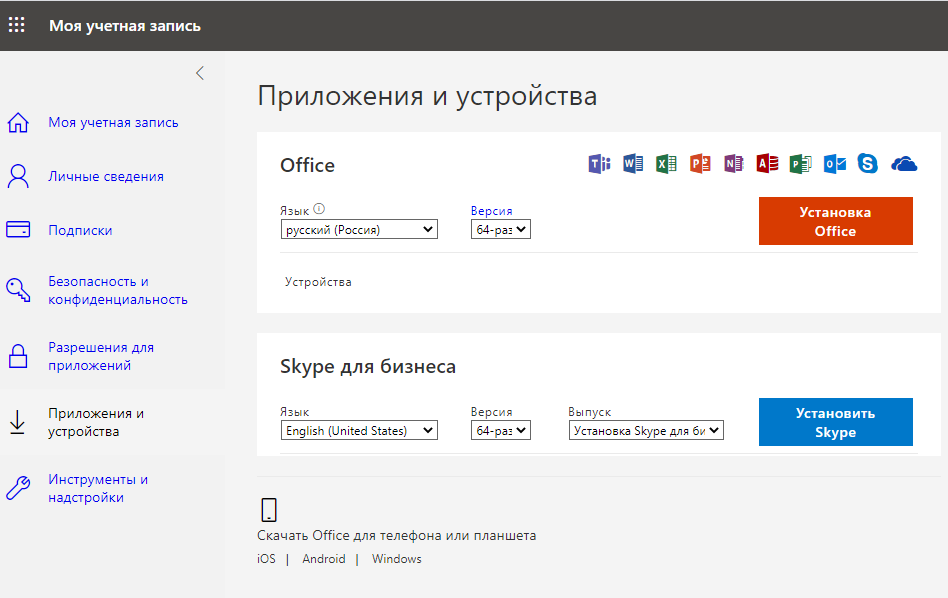948x598 pixels.
Task: Click the Teams app icon
Action: 599,163
